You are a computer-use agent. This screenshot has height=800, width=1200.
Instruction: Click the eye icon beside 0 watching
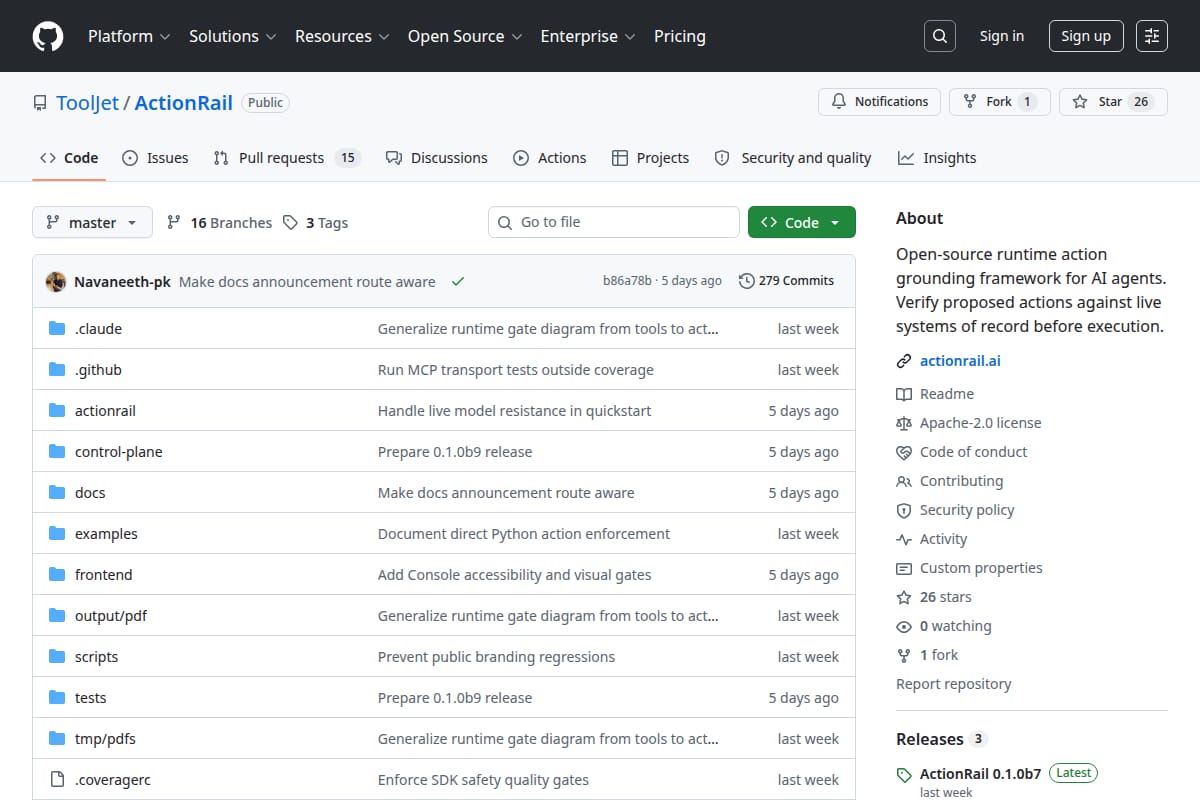tap(904, 626)
